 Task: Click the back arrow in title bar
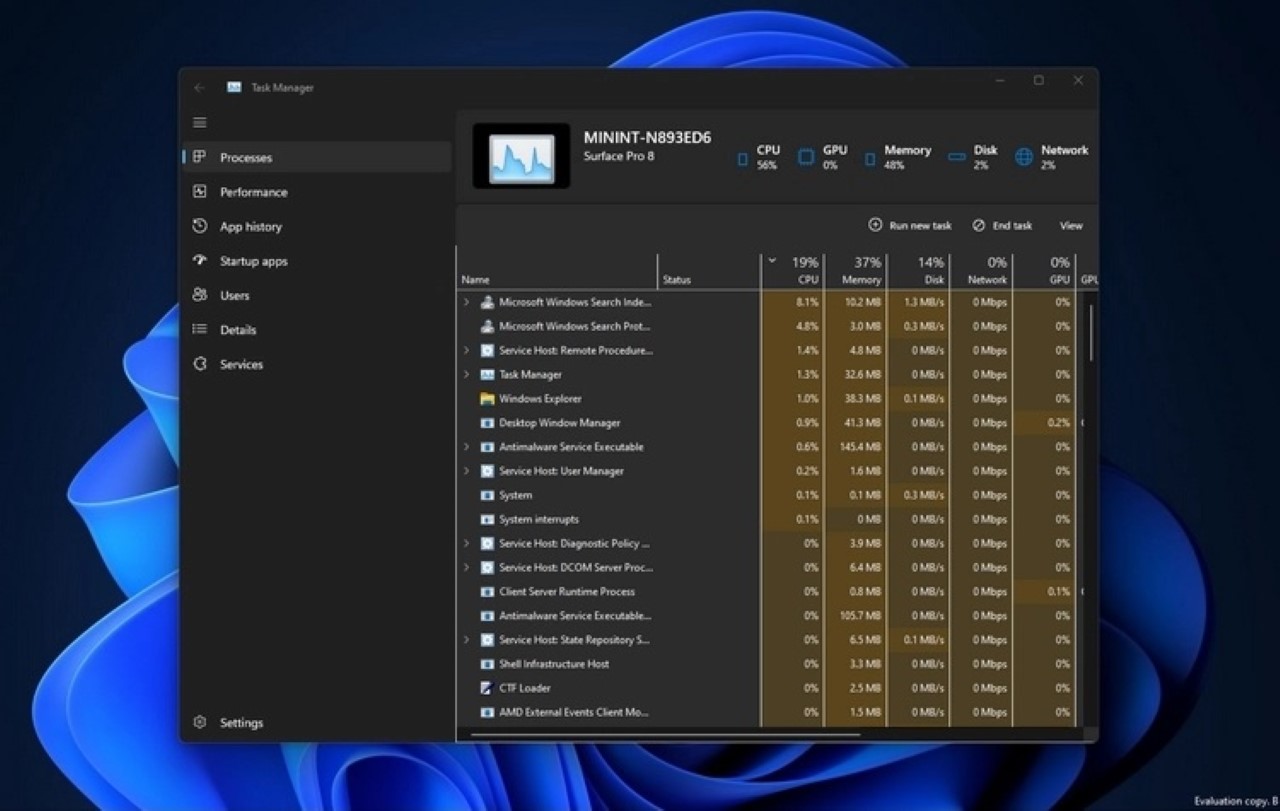[x=200, y=88]
